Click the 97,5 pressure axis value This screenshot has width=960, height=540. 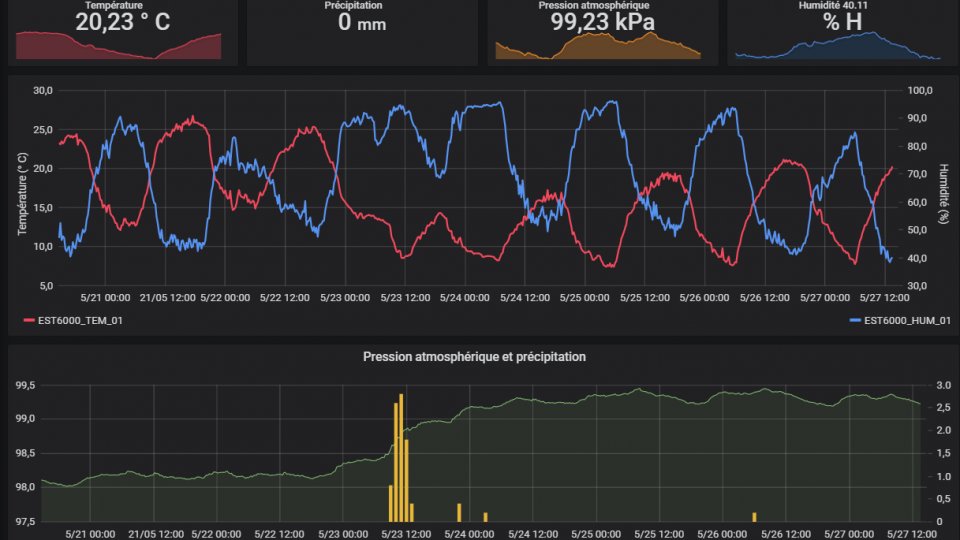(x=25, y=522)
